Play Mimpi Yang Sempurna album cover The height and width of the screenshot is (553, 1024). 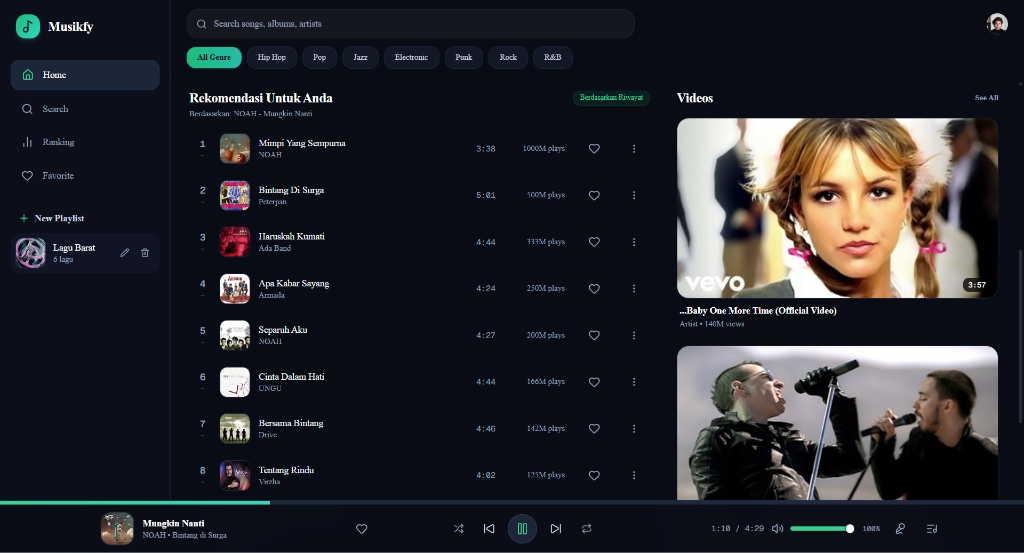234,148
